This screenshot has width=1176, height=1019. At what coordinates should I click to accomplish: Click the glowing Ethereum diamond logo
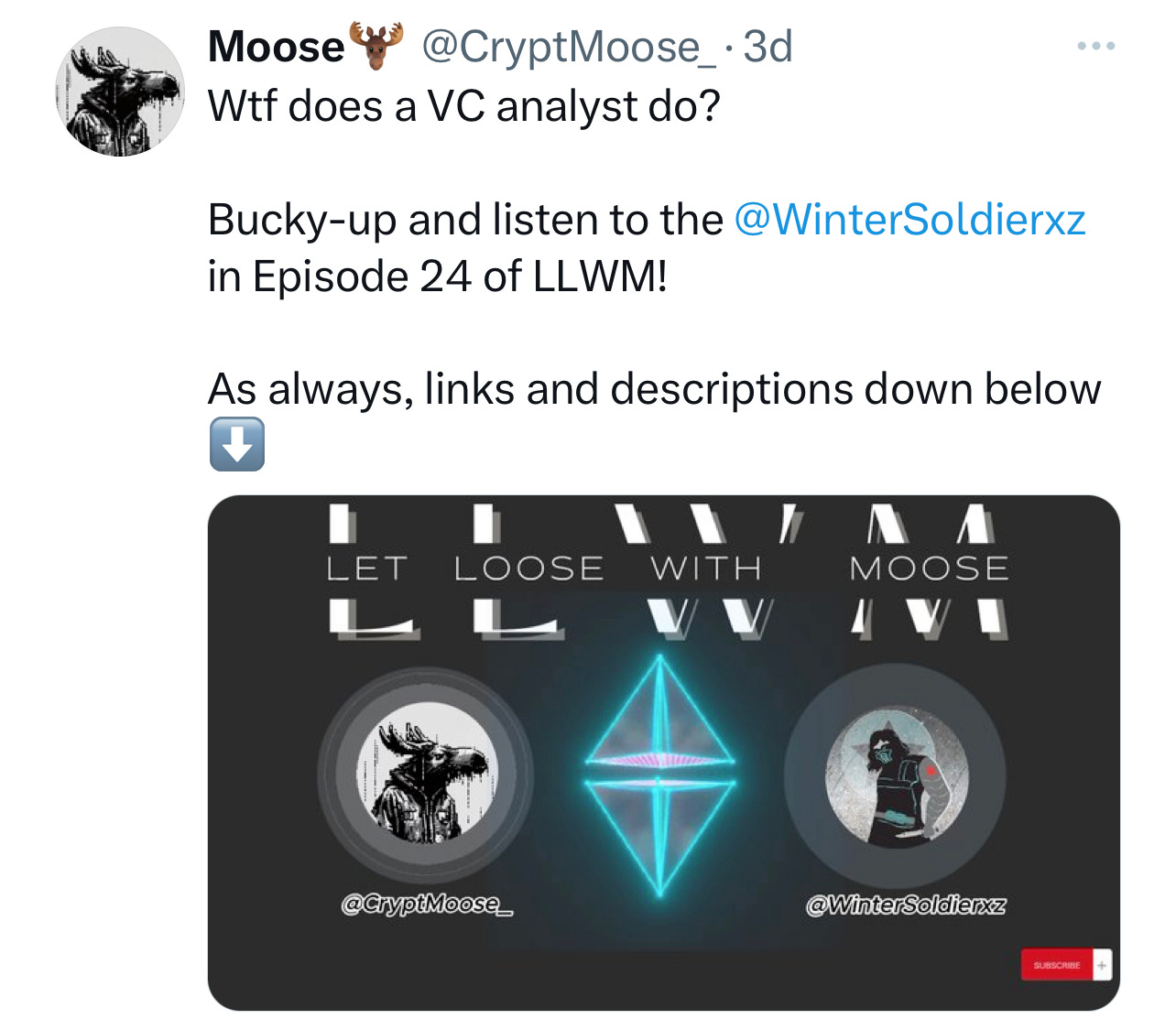[x=659, y=775]
